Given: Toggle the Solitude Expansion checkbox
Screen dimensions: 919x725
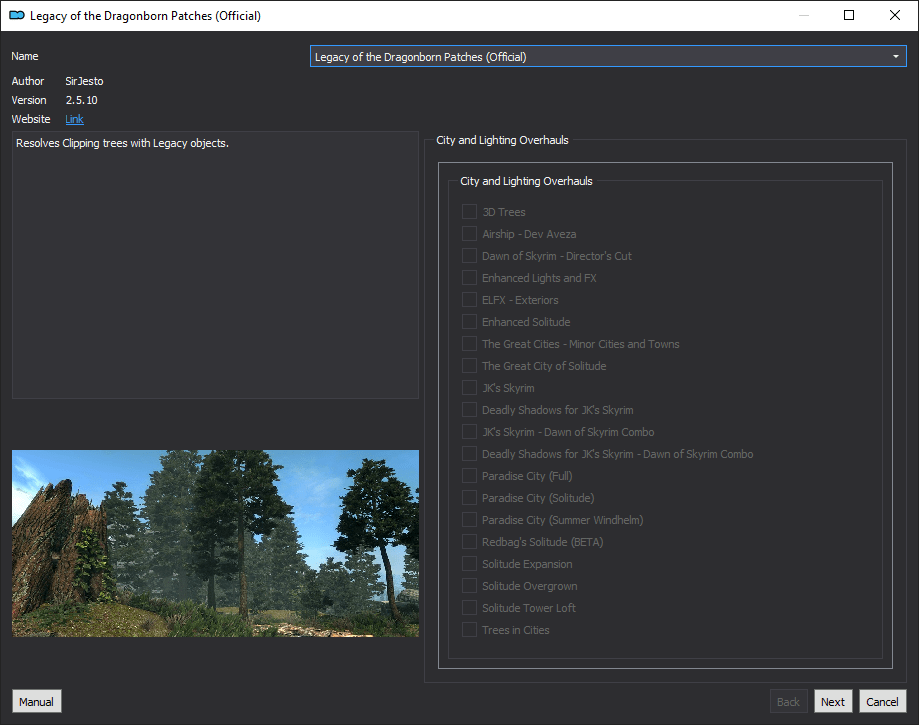Looking at the screenshot, I should 469,563.
